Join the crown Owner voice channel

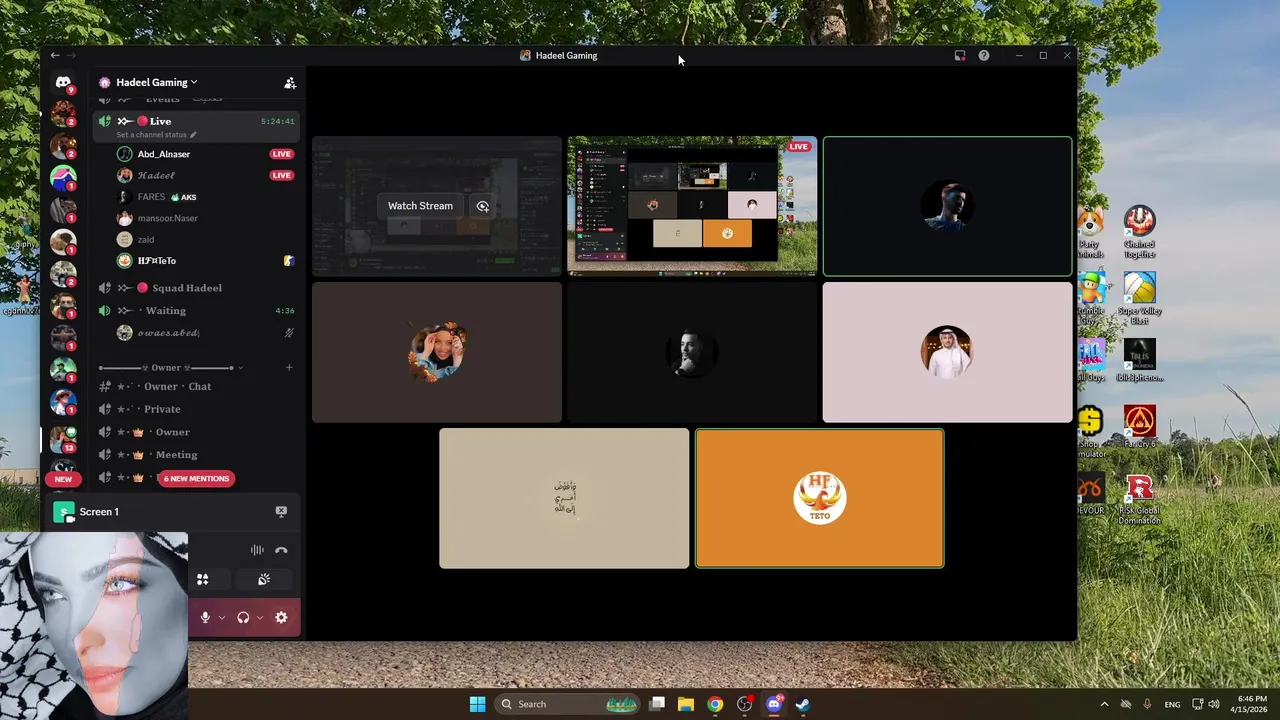[x=197, y=432]
